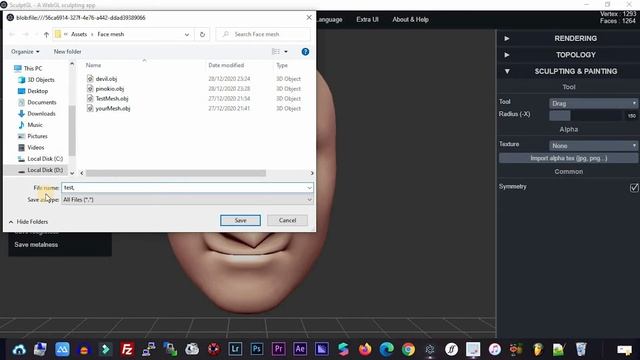Image resolution: width=640 pixels, height=360 pixels.
Task: Toggle the Symmetry checkbox
Action: coord(634,187)
